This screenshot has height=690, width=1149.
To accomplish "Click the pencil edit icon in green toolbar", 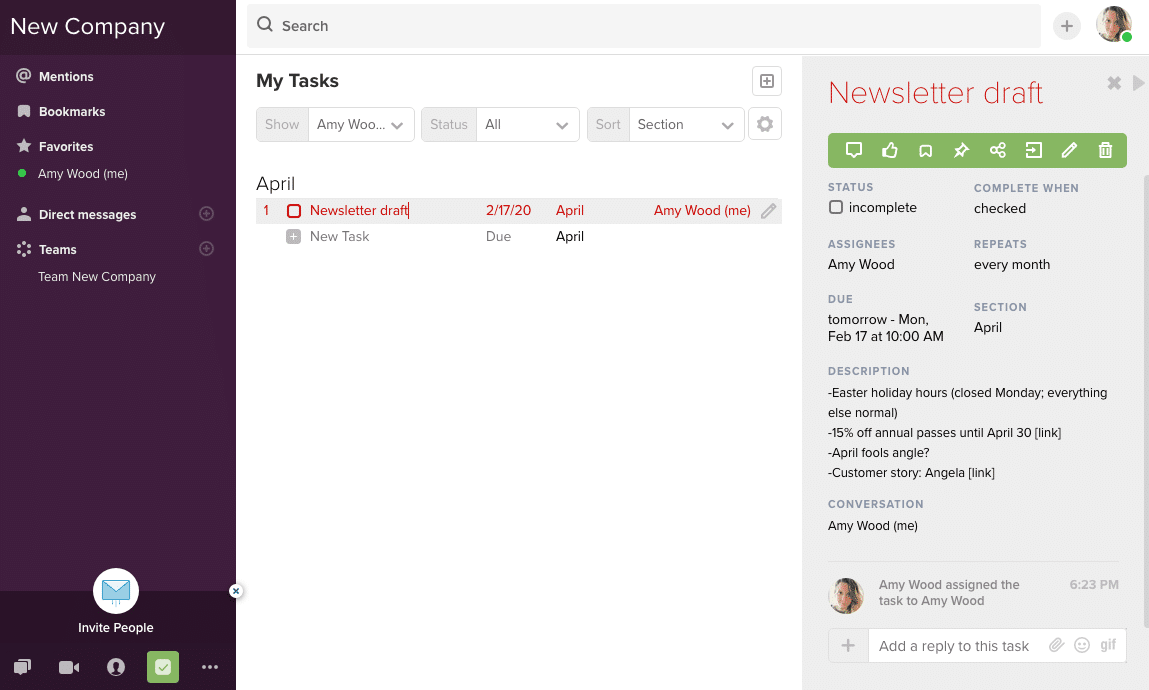I will coord(1069,150).
